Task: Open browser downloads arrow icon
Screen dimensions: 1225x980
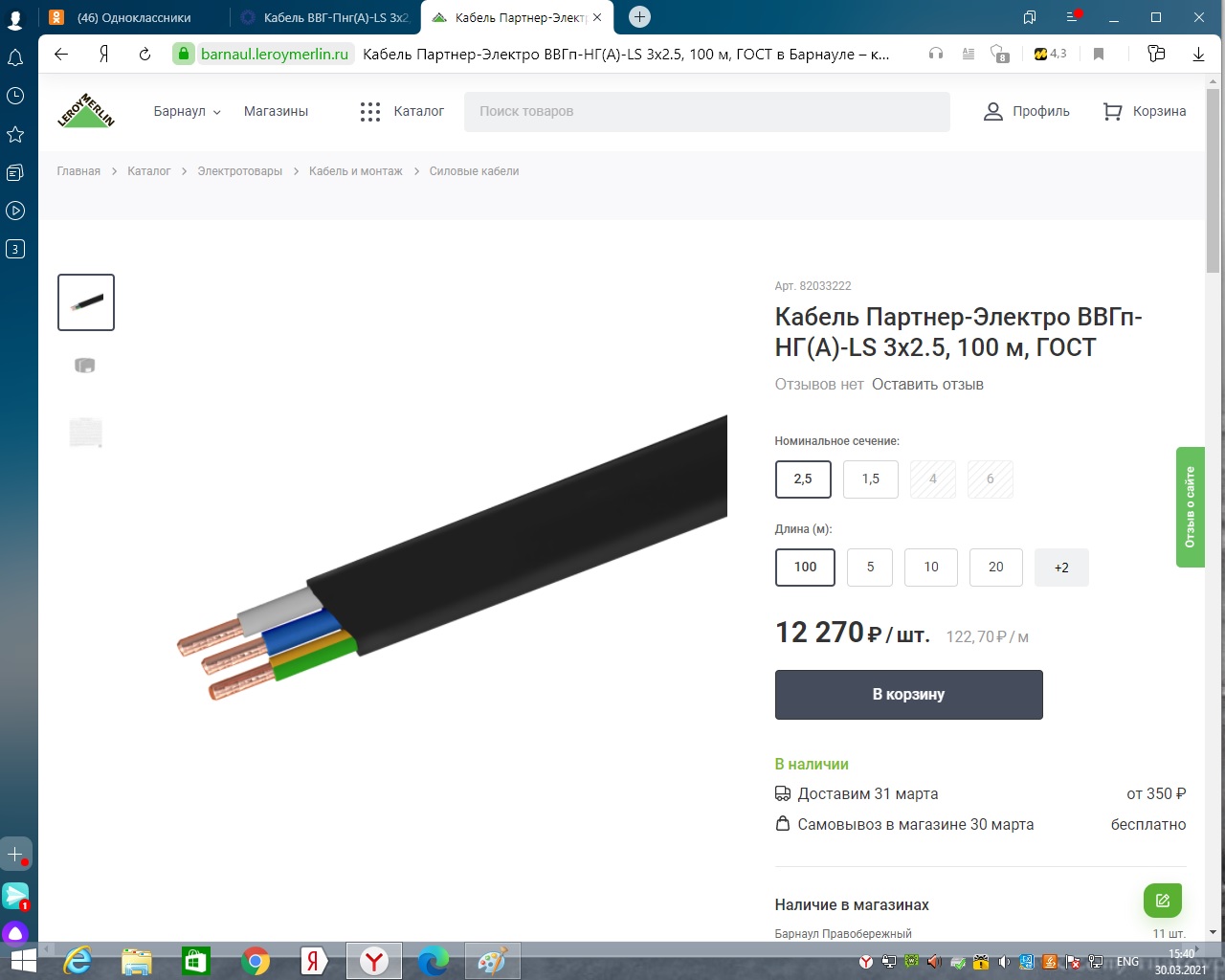Action: pos(1198,55)
